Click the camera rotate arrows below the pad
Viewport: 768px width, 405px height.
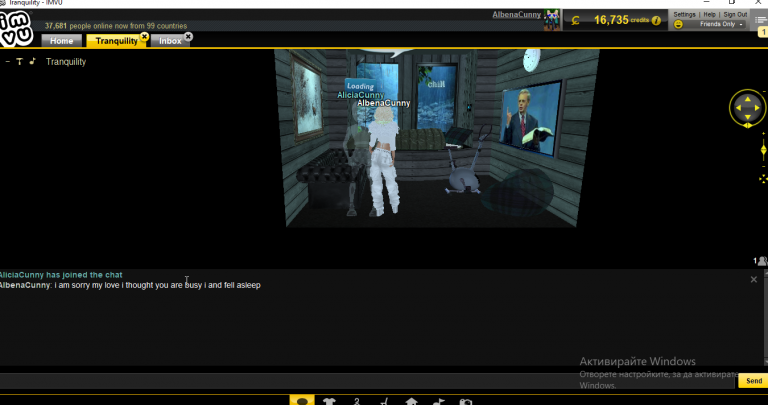tap(747, 126)
